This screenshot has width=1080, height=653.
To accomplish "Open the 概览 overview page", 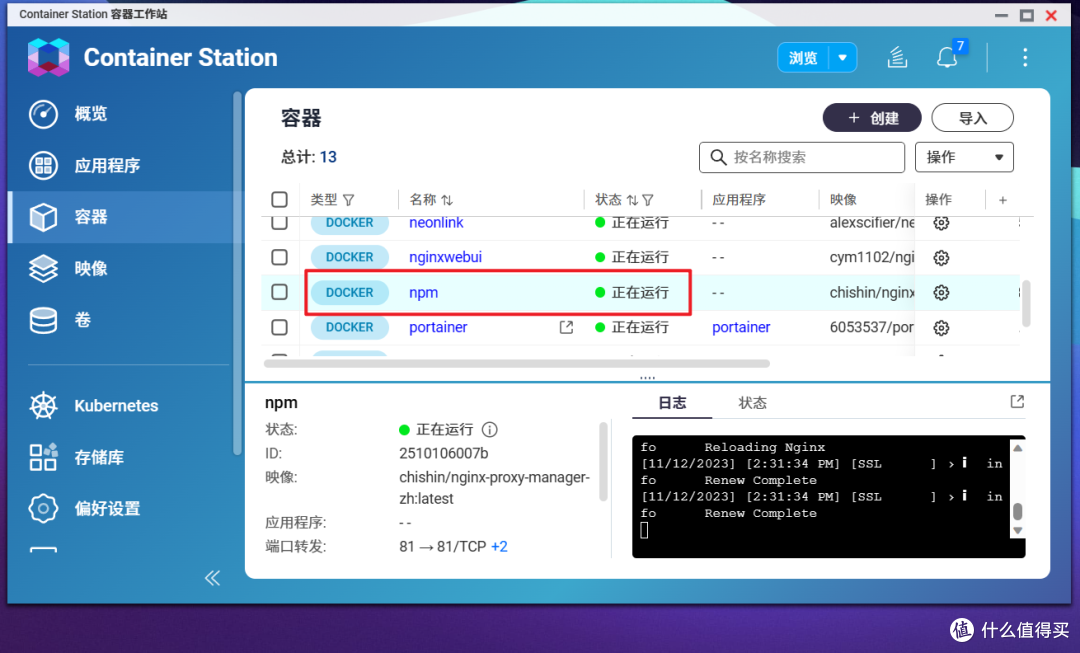I will pyautogui.click(x=69, y=114).
